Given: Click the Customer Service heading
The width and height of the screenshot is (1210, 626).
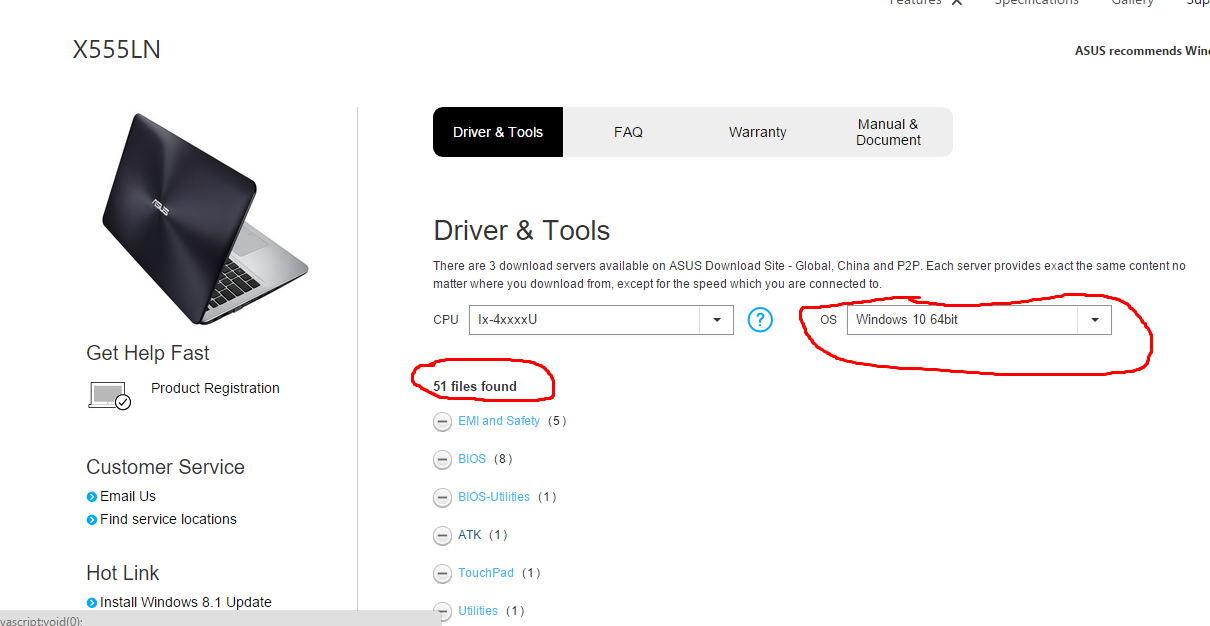Looking at the screenshot, I should [x=165, y=467].
